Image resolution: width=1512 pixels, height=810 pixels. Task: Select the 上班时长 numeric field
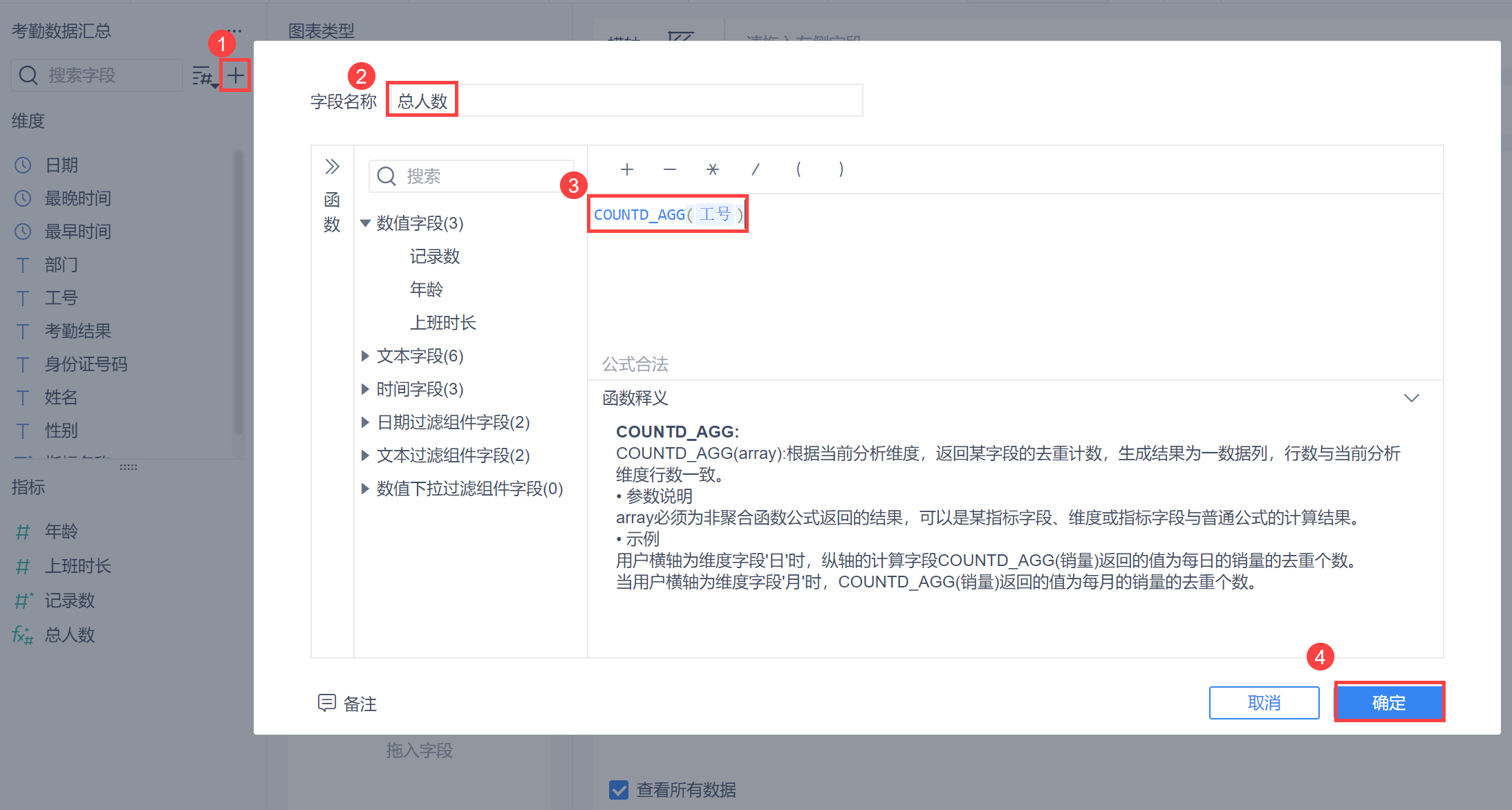442,323
